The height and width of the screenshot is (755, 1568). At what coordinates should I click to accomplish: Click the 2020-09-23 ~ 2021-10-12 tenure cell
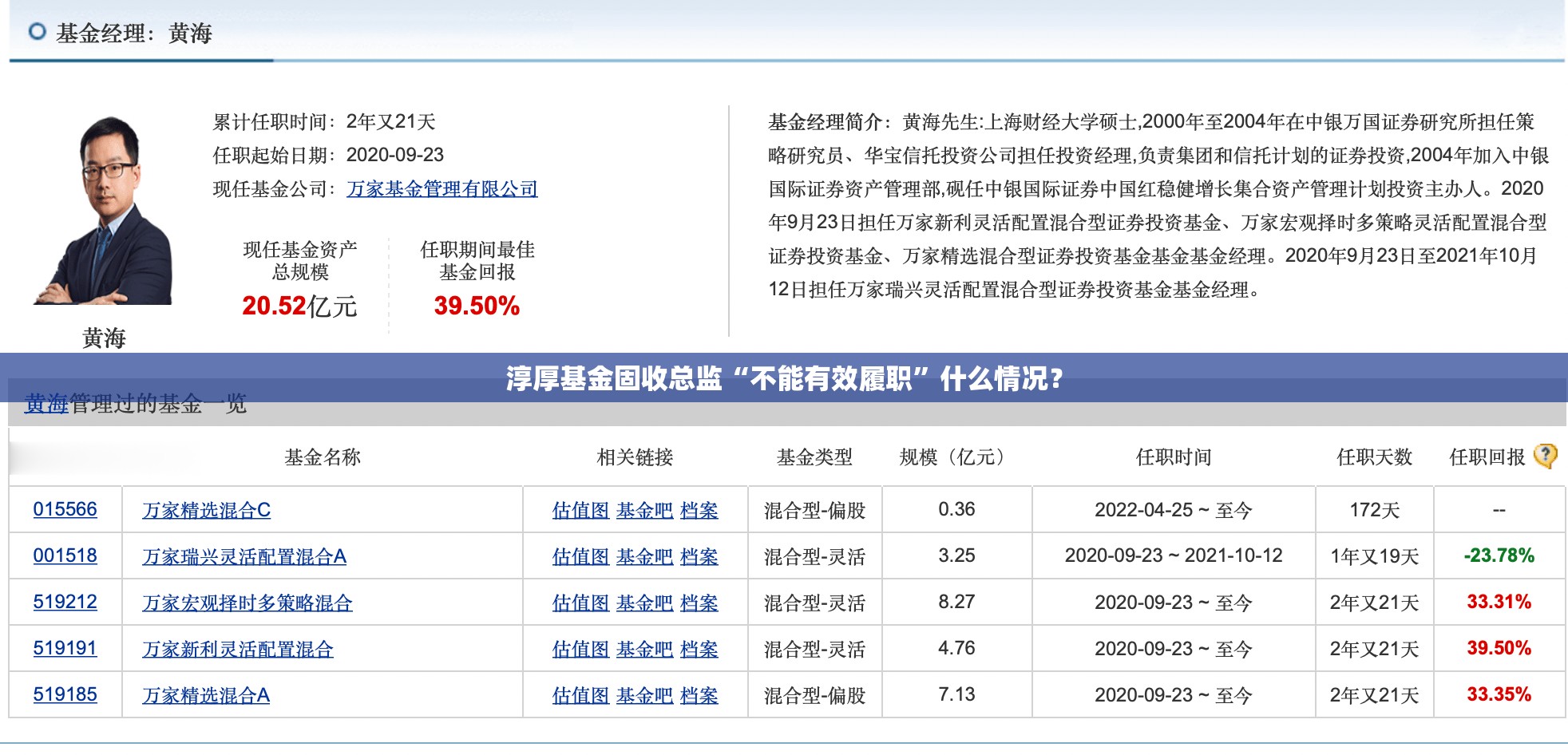pos(1174,555)
